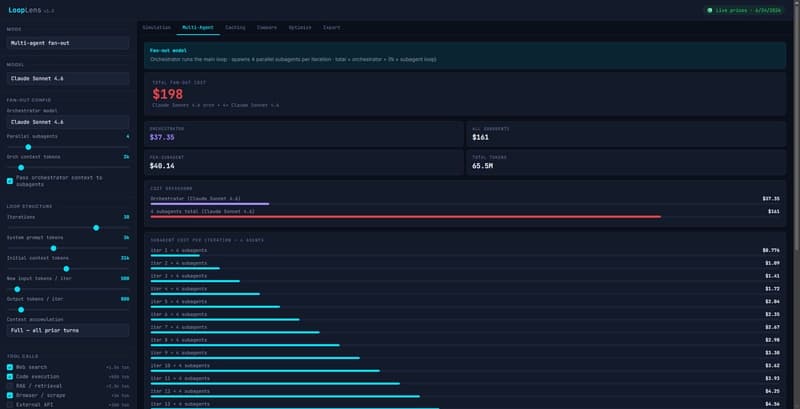Enable the External API tool call
The height and width of the screenshot is (409, 800).
(x=10, y=404)
